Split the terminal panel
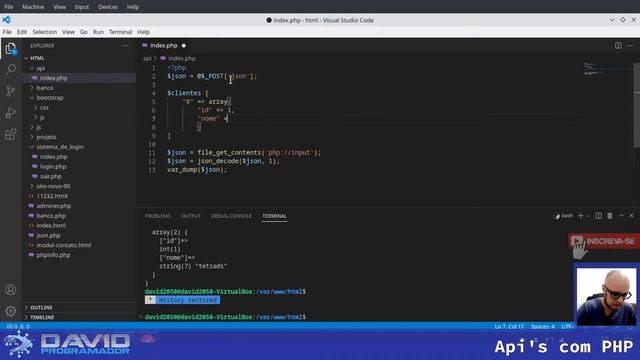 [x=598, y=216]
